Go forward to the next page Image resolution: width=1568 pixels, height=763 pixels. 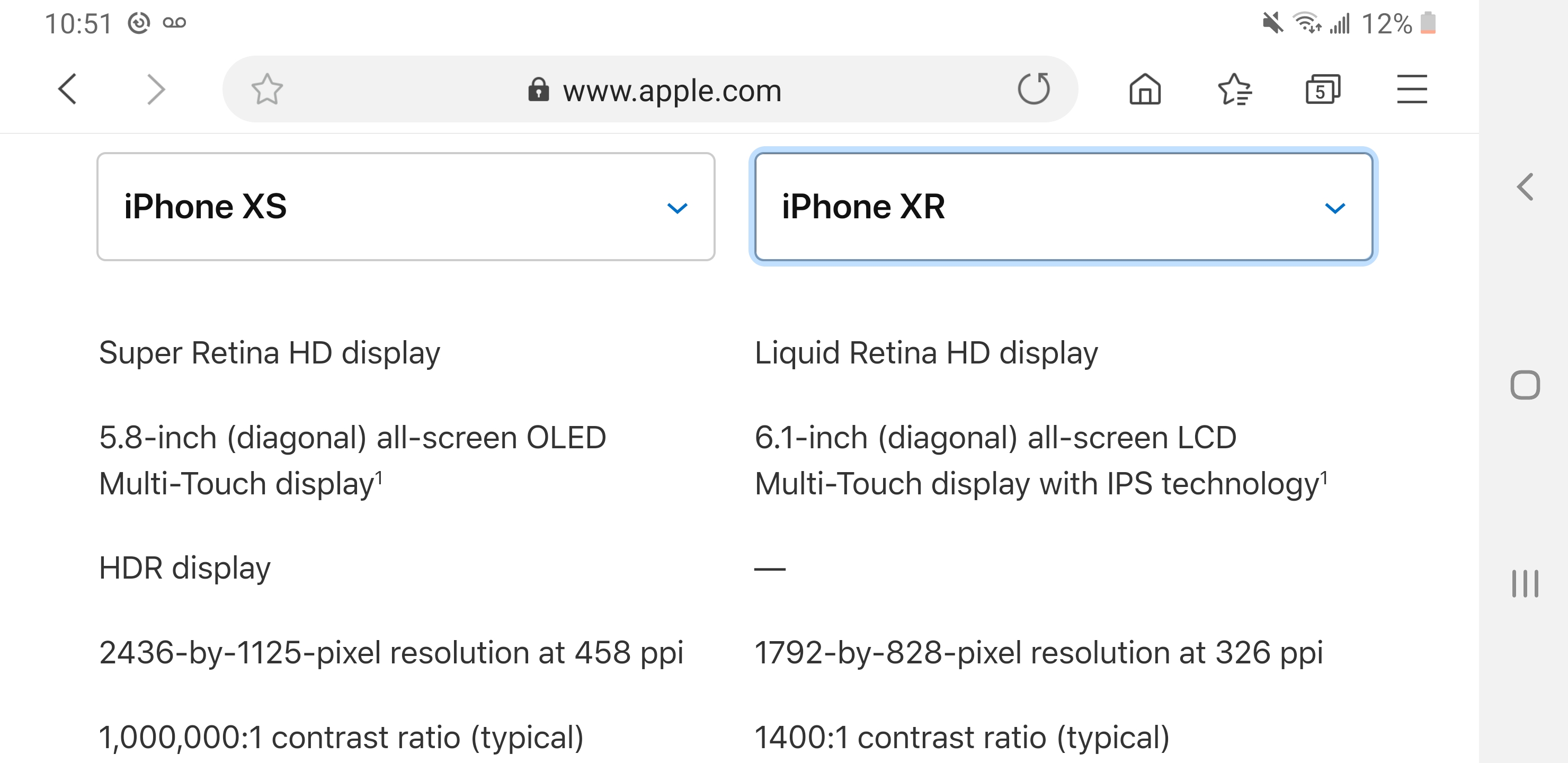[x=156, y=90]
